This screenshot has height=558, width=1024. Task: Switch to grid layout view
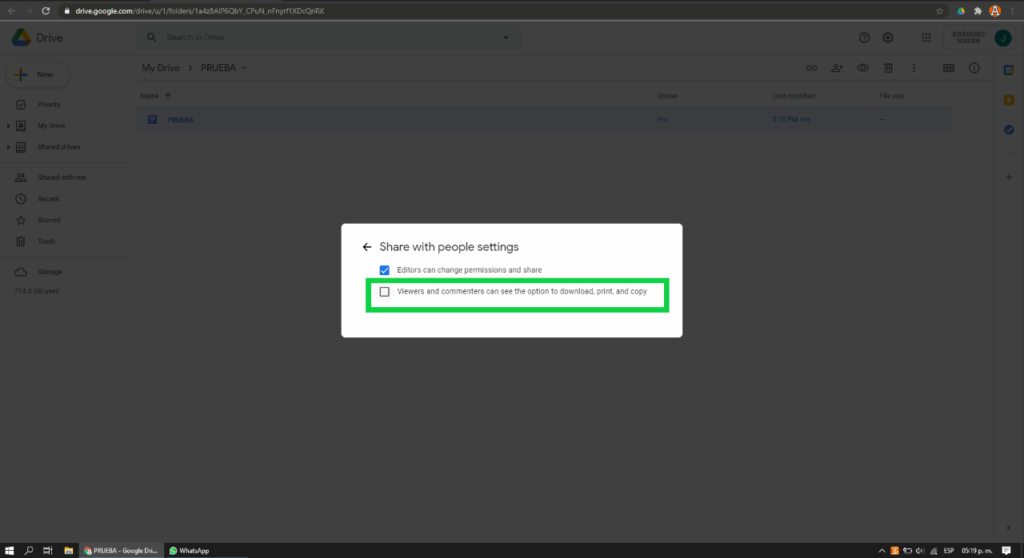[948, 68]
